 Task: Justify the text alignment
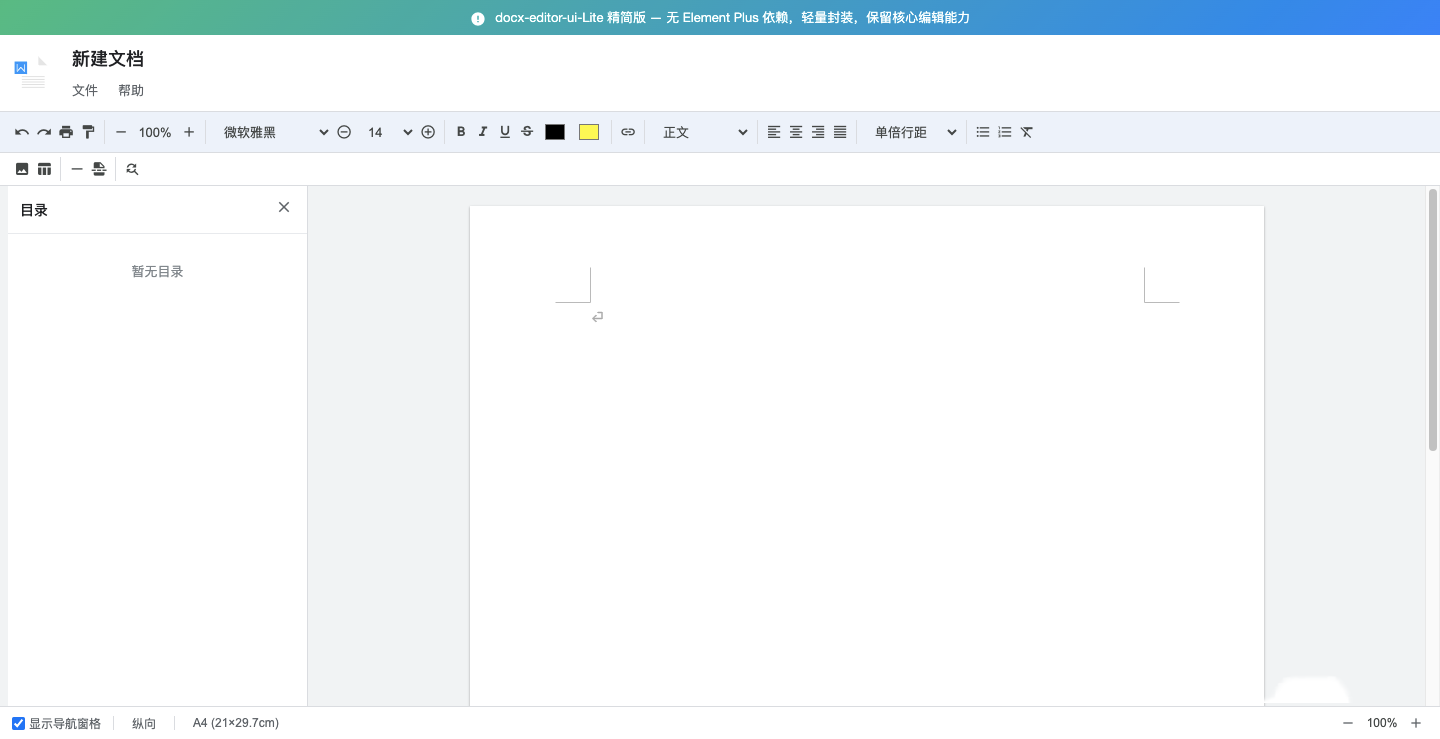pyautogui.click(x=840, y=132)
